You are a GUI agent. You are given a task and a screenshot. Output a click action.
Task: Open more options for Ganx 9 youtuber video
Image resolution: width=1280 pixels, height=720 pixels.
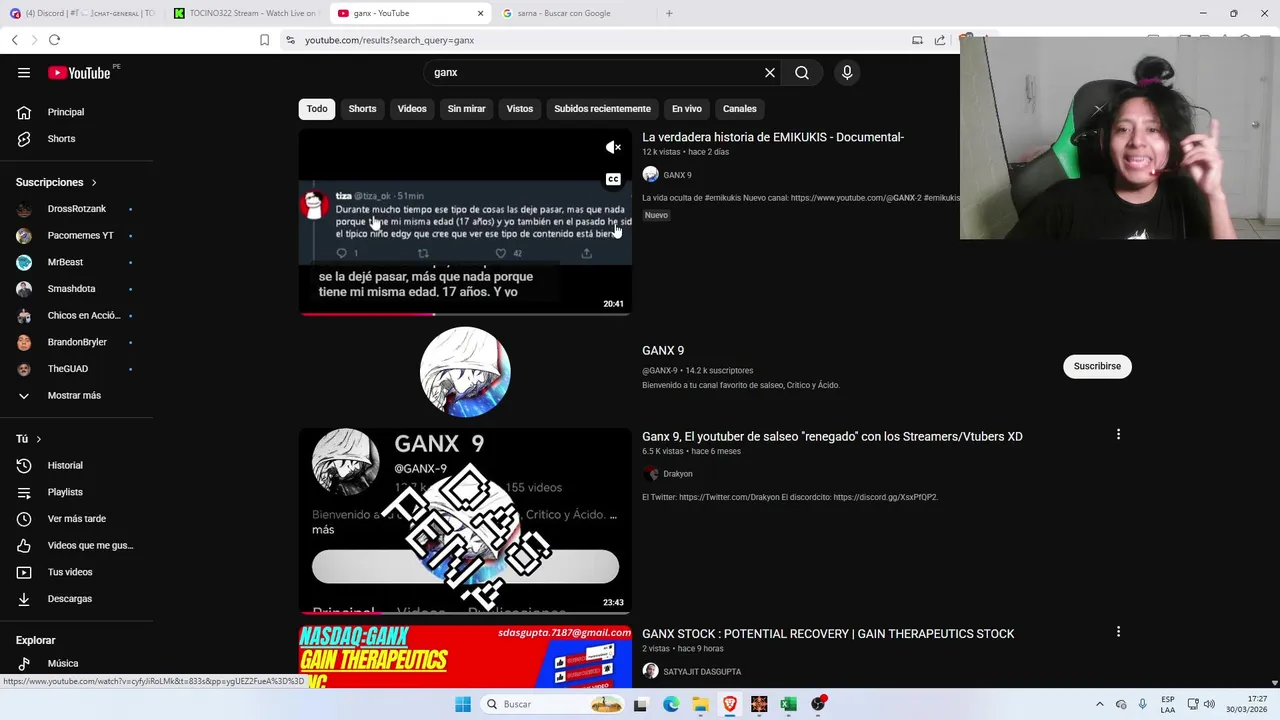pos(1118,435)
